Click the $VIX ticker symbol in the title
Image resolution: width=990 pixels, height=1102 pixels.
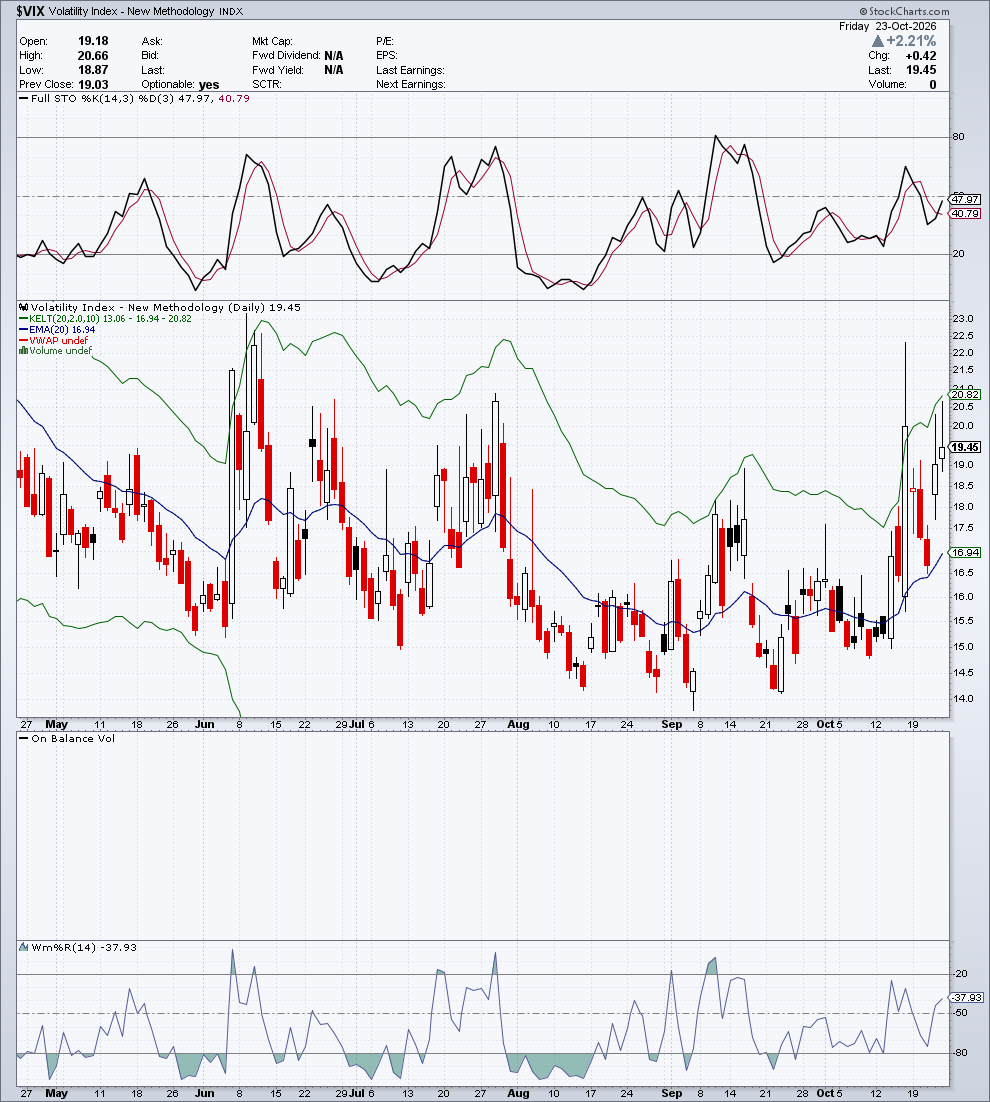tap(30, 11)
